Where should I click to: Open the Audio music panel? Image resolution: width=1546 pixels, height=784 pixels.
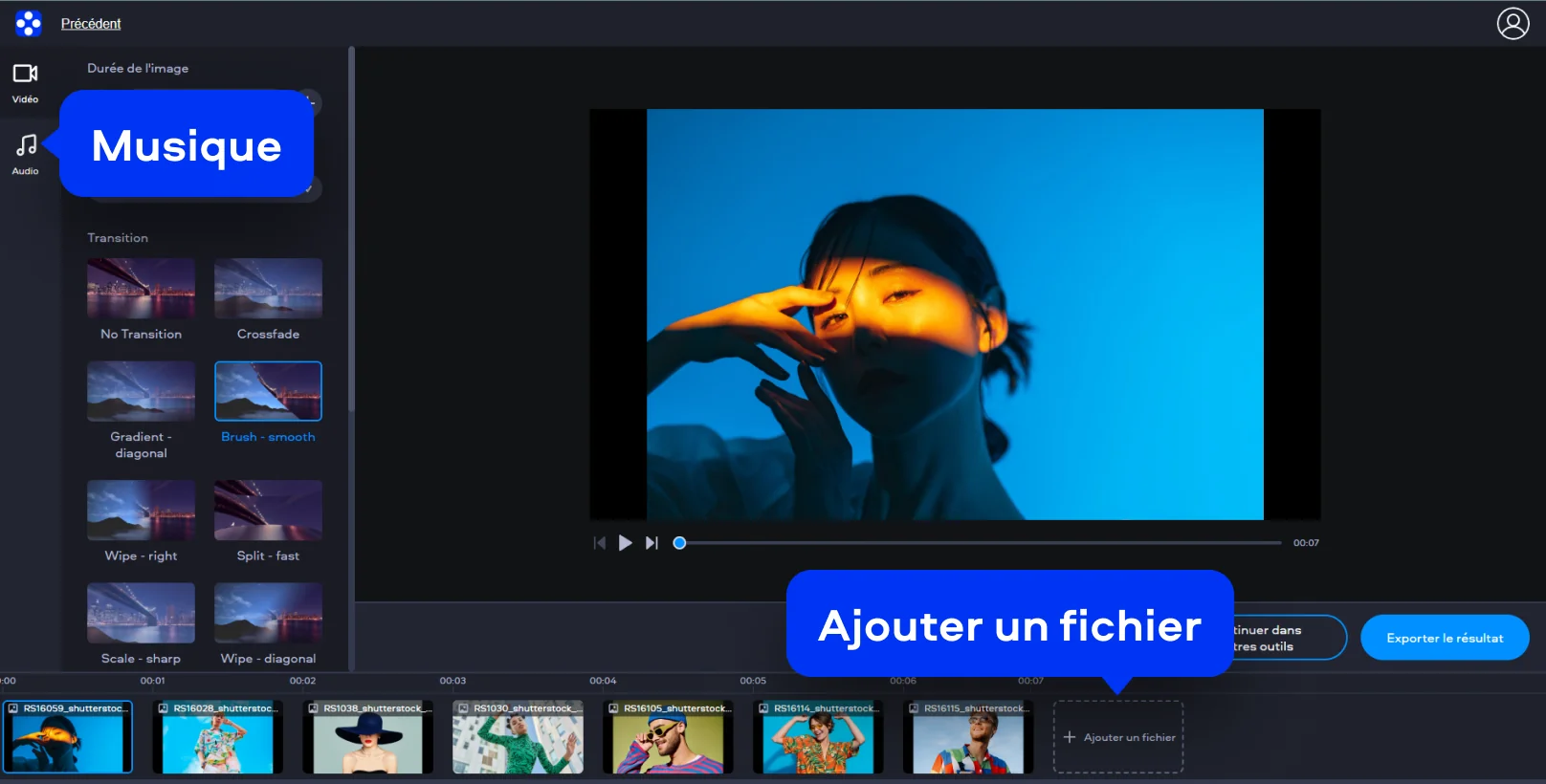25,154
